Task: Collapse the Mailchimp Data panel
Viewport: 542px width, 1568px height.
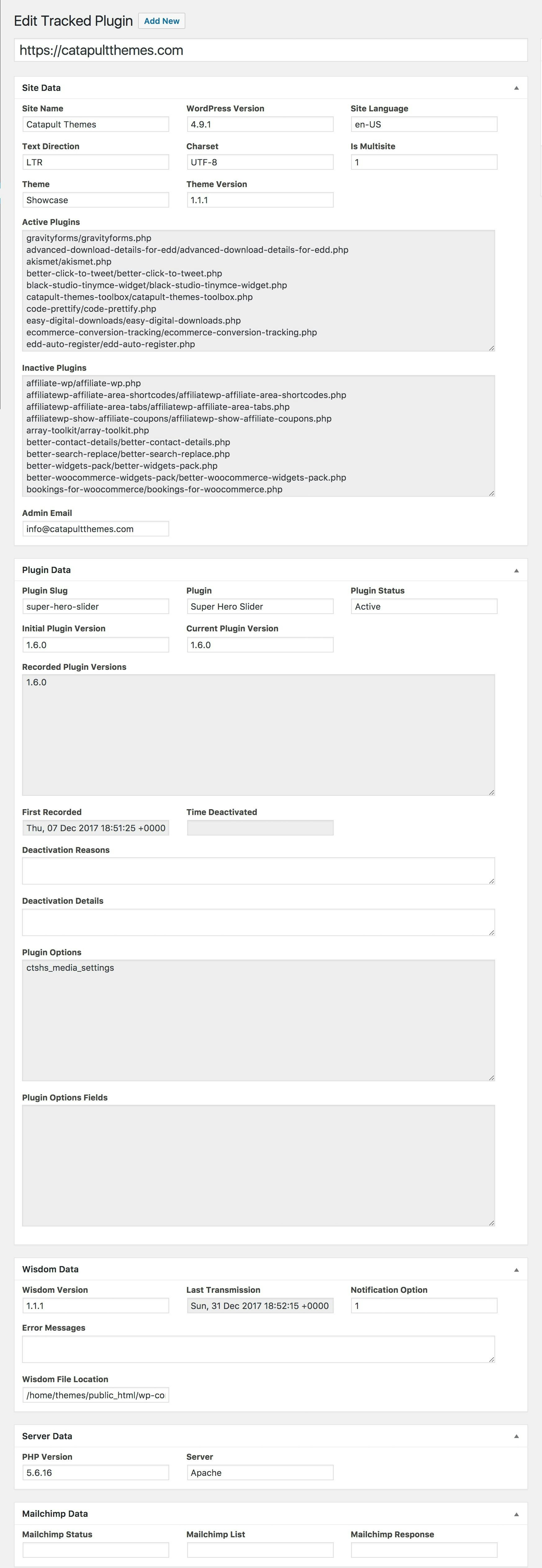Action: (516, 1514)
